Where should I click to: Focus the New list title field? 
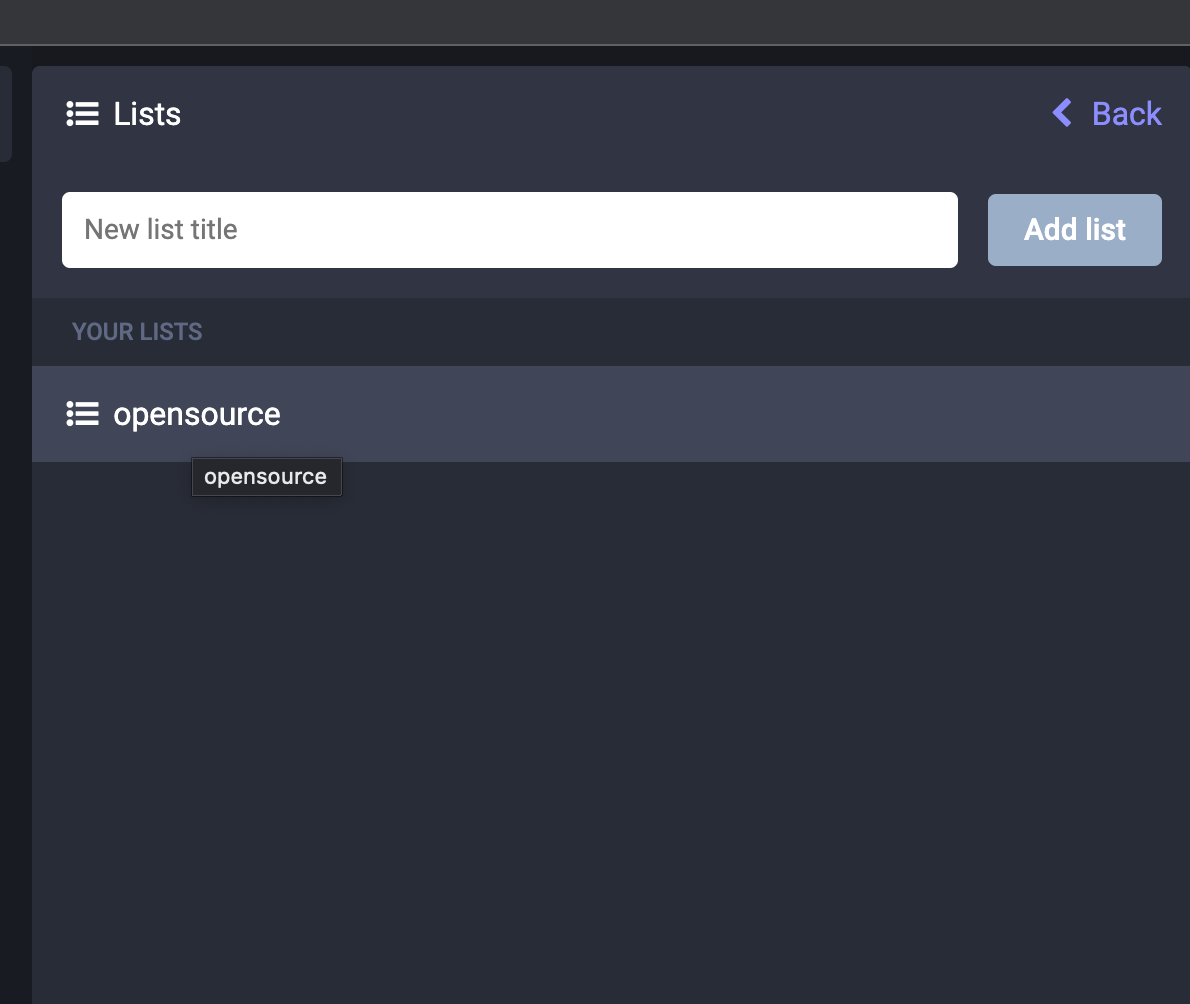tap(509, 230)
